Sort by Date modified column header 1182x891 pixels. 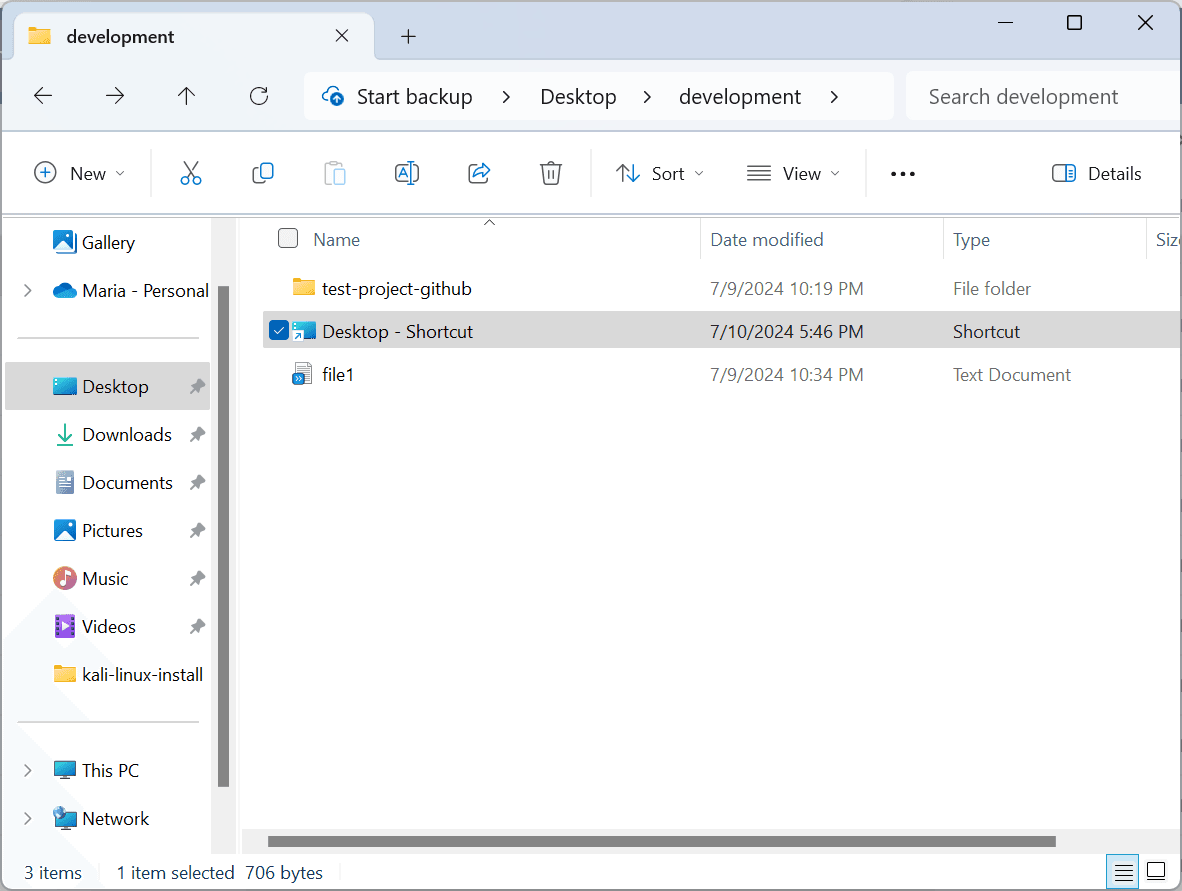(x=767, y=240)
